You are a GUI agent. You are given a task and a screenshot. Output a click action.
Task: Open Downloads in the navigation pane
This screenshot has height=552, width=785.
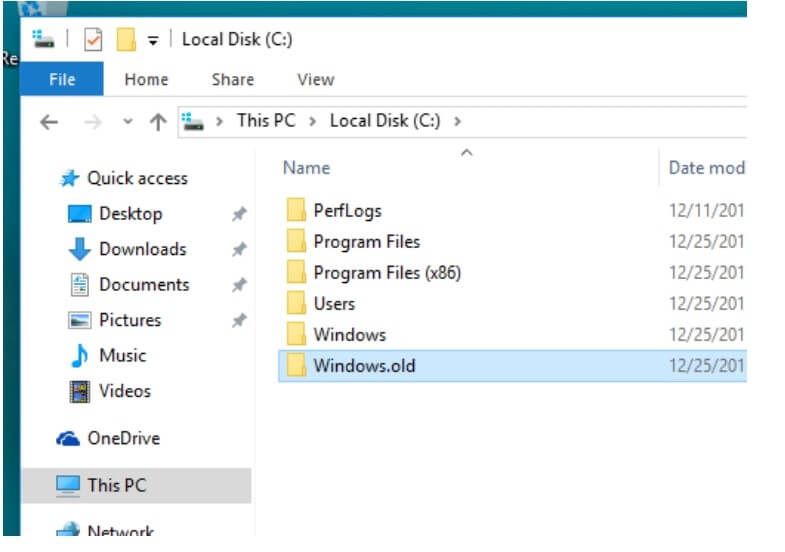tap(143, 249)
